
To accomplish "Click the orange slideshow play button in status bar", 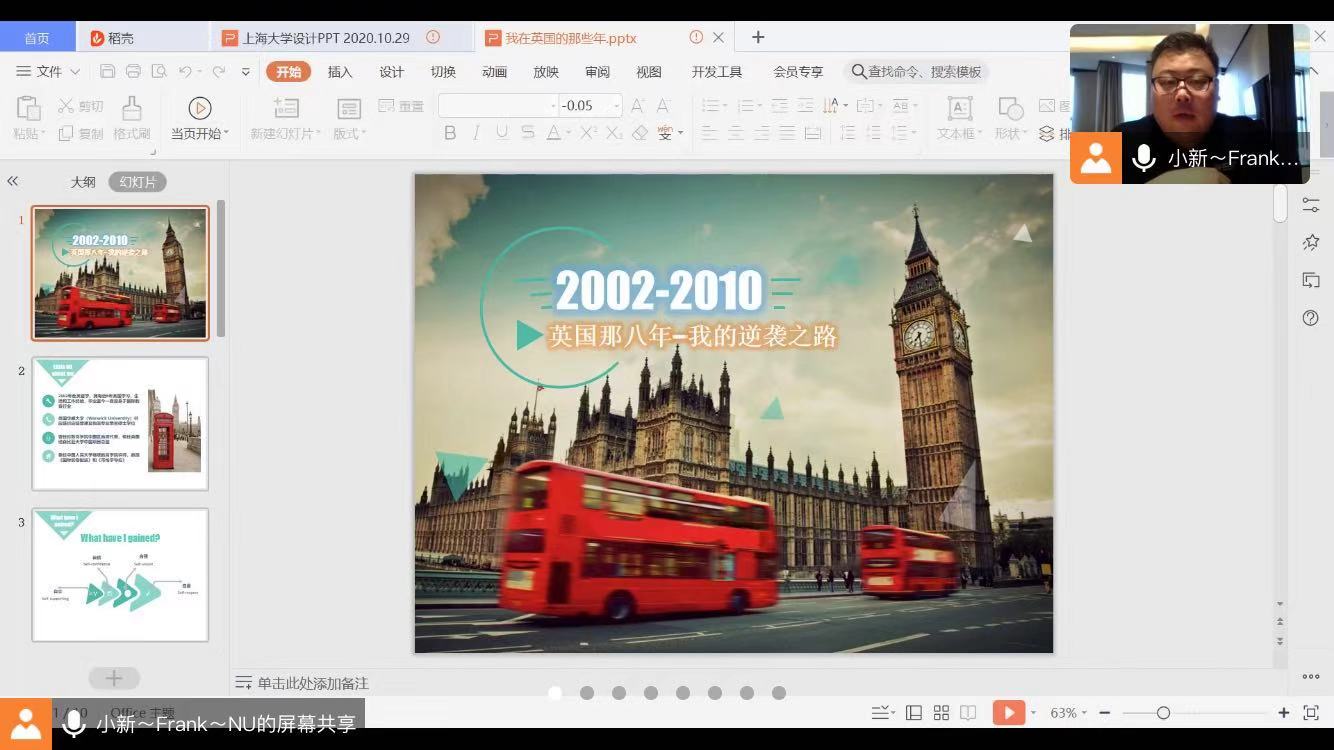I will click(x=1008, y=713).
